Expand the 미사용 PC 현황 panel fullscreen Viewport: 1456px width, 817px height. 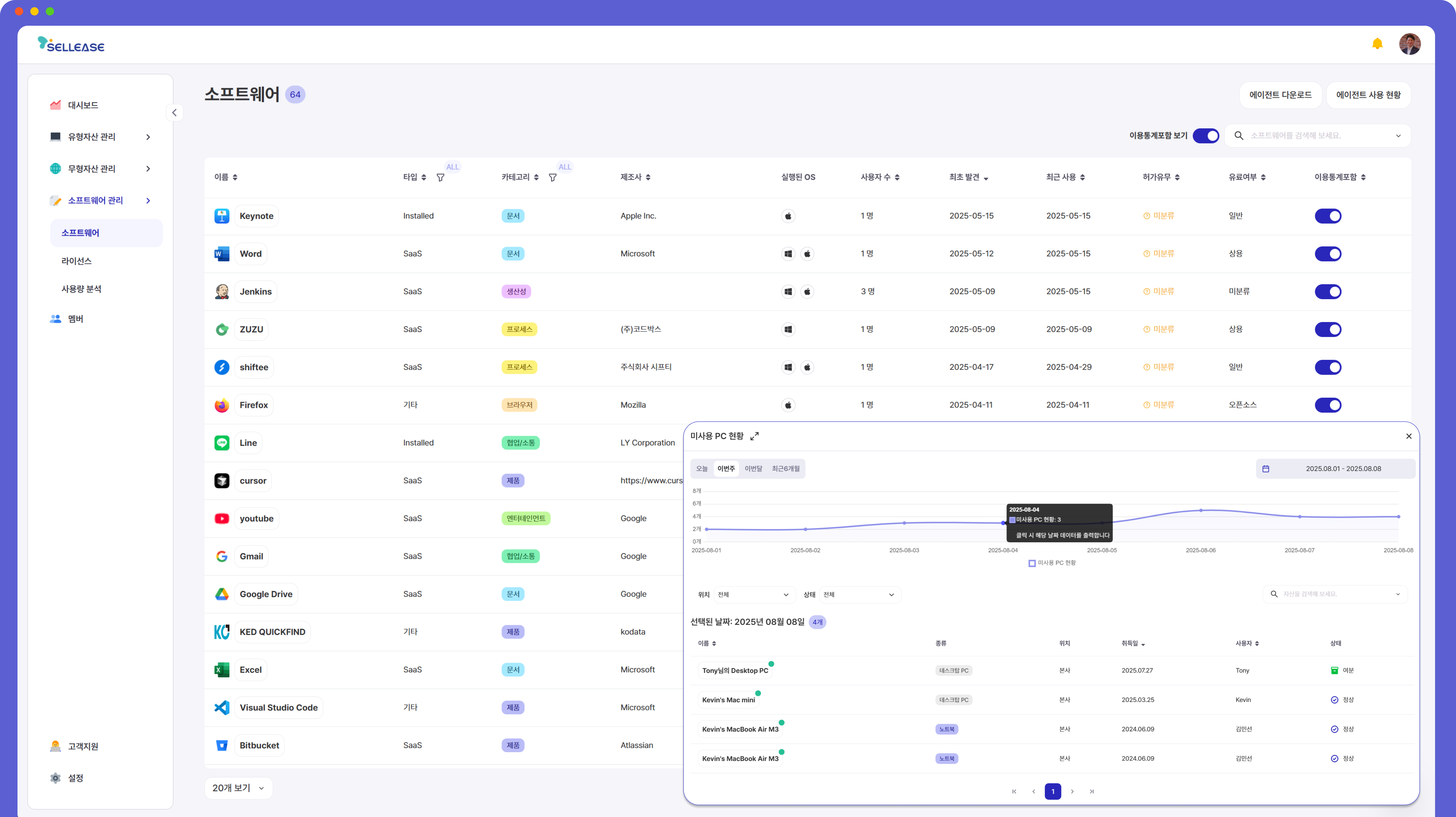754,436
